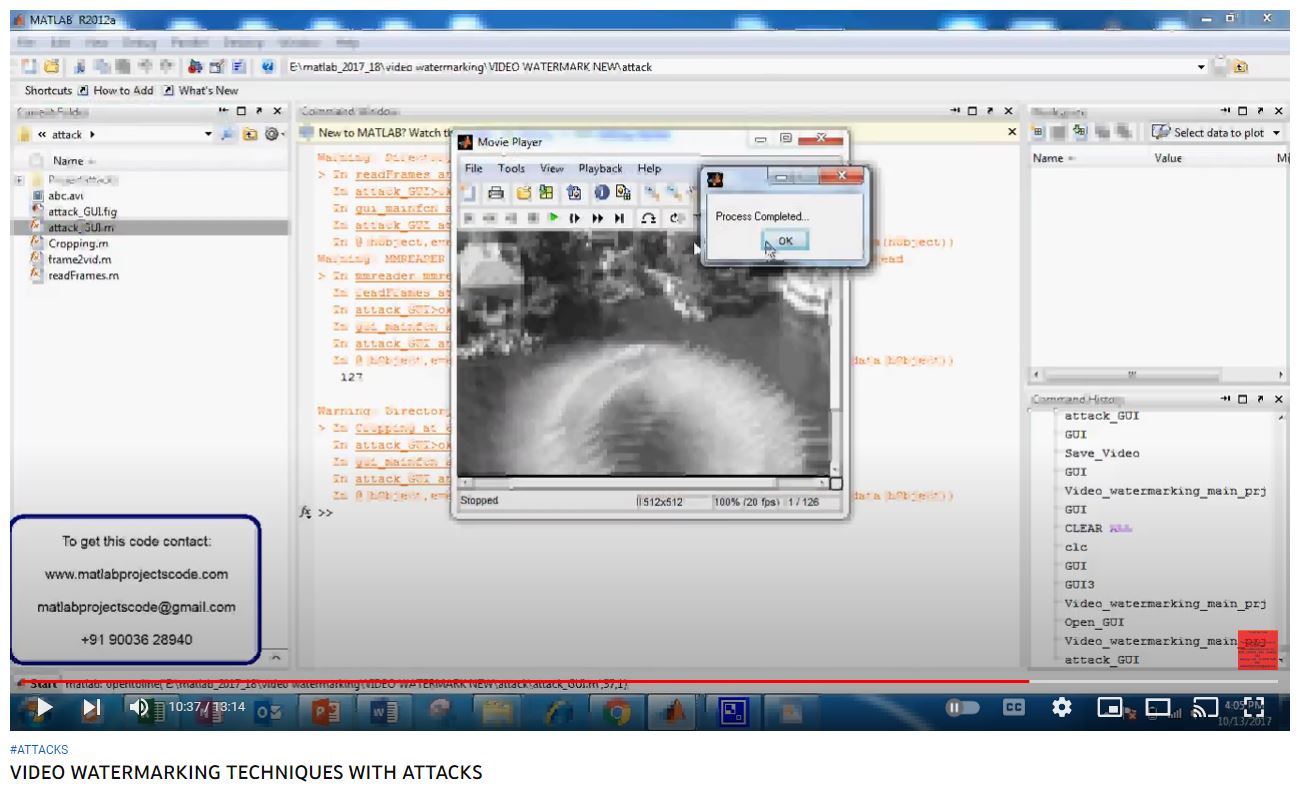Screen dimensions: 1300x791
Task: Select readFrames.m file
Action: [83, 275]
